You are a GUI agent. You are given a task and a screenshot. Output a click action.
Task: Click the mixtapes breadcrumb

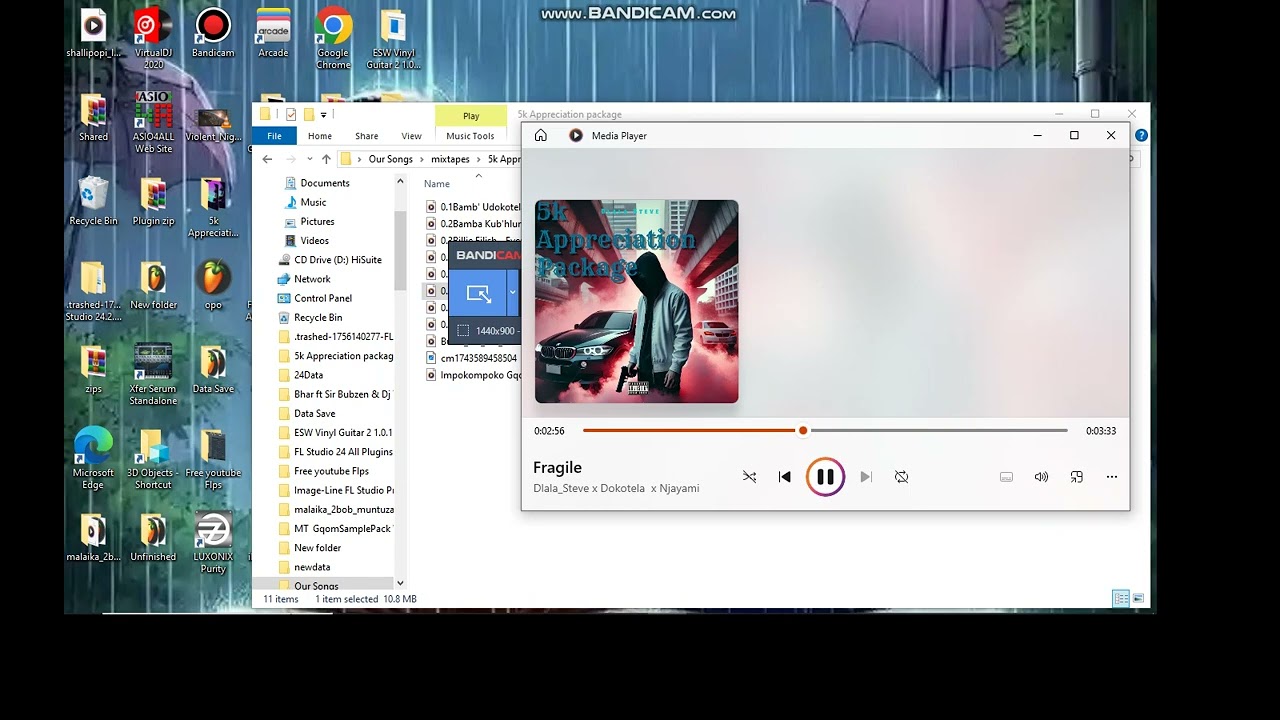(450, 159)
